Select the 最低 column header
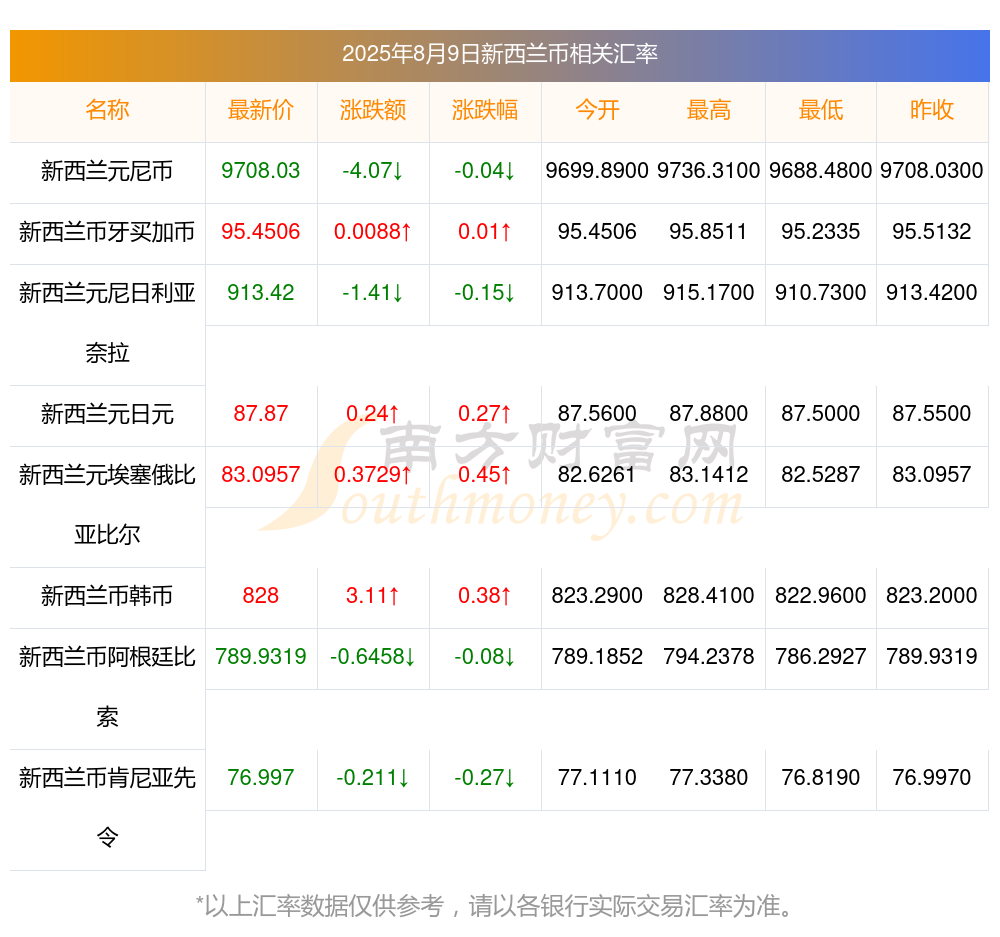 click(x=821, y=110)
